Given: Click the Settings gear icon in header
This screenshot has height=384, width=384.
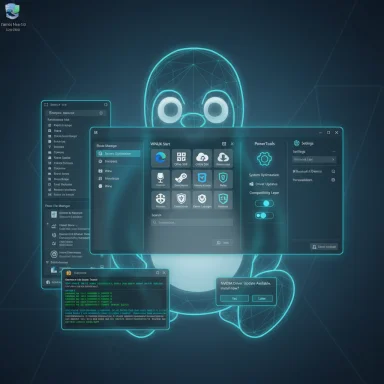Looking at the screenshot, I should [x=297, y=143].
